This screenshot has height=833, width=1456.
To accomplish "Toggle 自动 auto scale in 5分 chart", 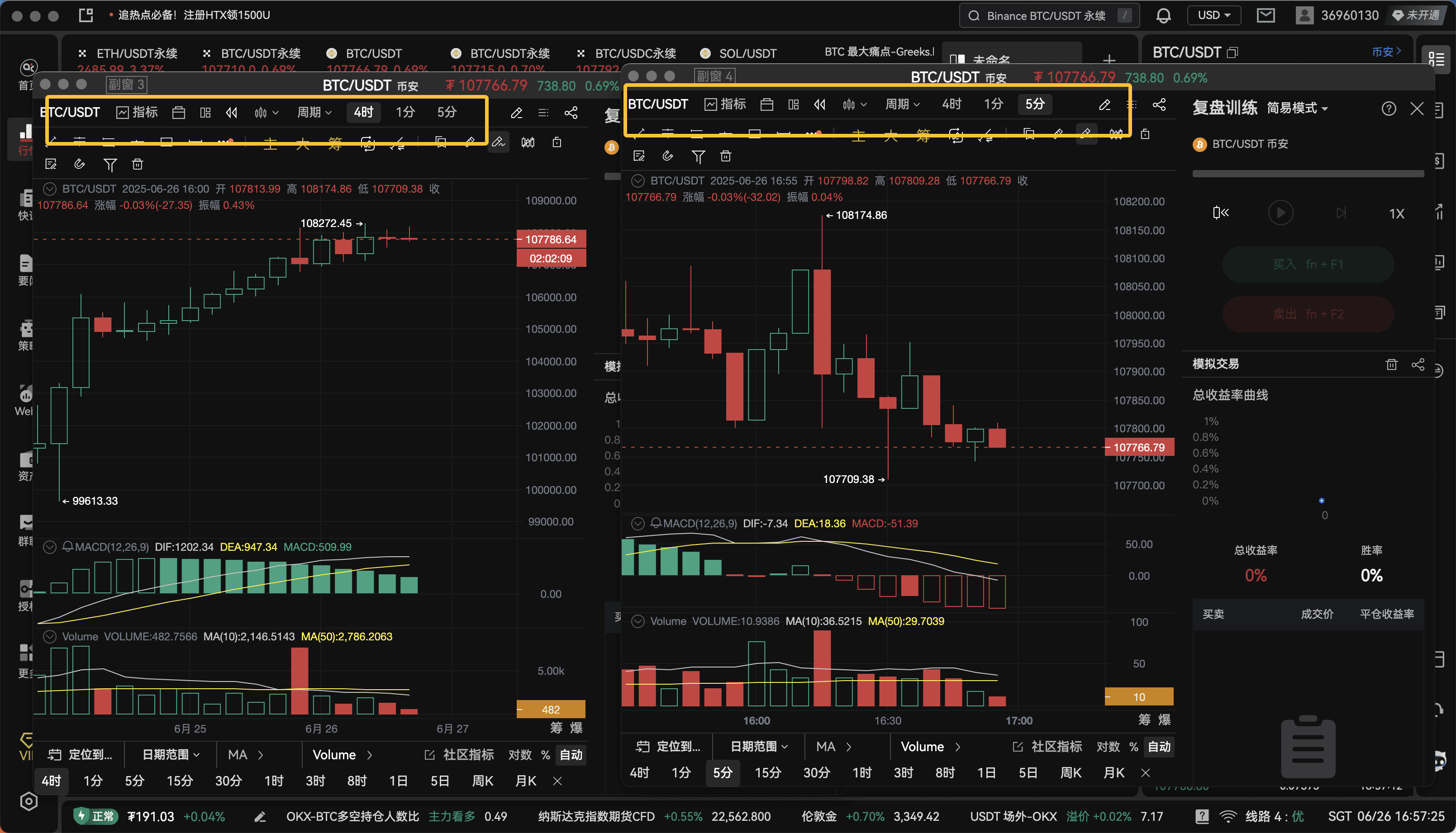I will tap(1159, 747).
